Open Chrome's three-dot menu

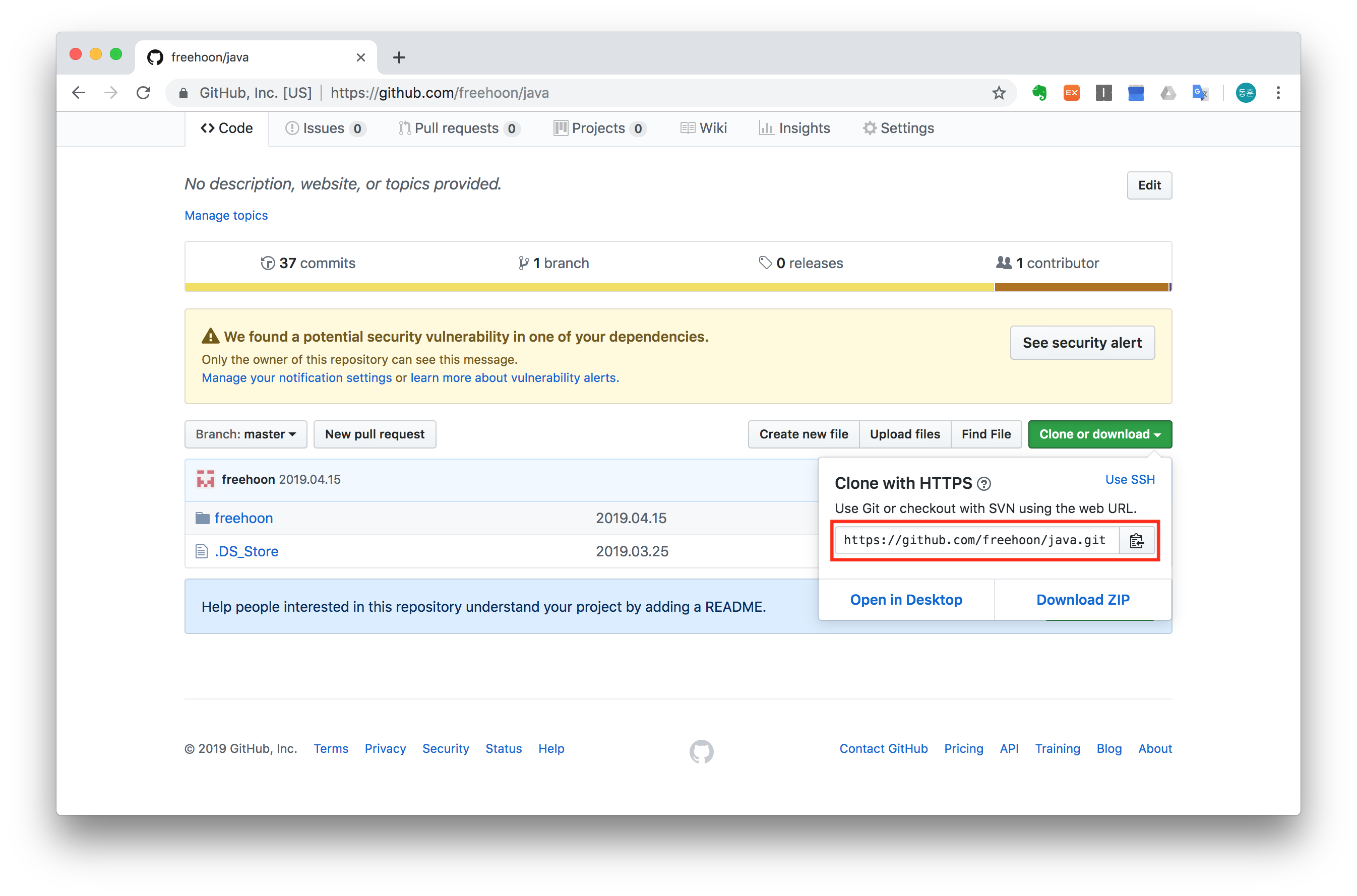1278,93
